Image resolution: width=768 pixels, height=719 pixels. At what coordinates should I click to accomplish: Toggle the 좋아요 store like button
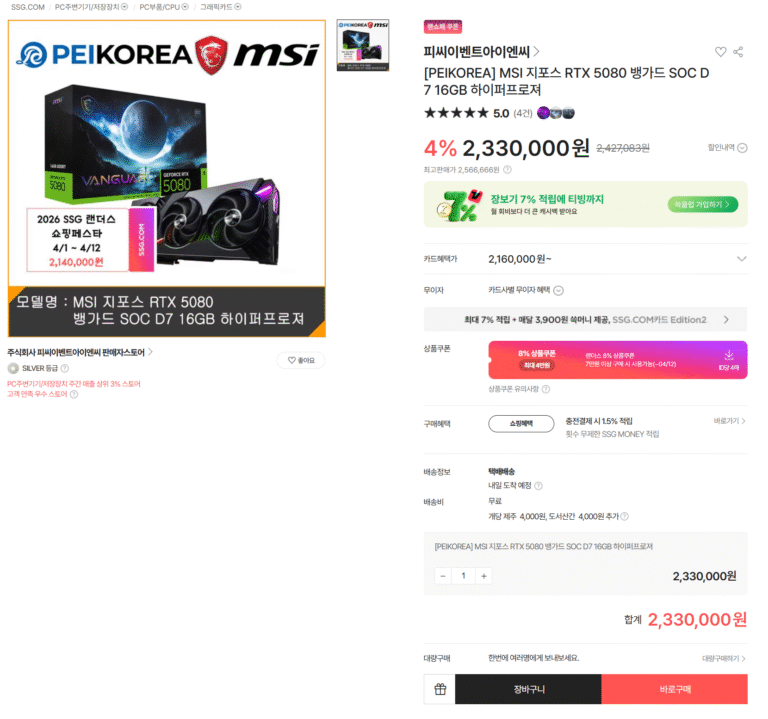301,360
